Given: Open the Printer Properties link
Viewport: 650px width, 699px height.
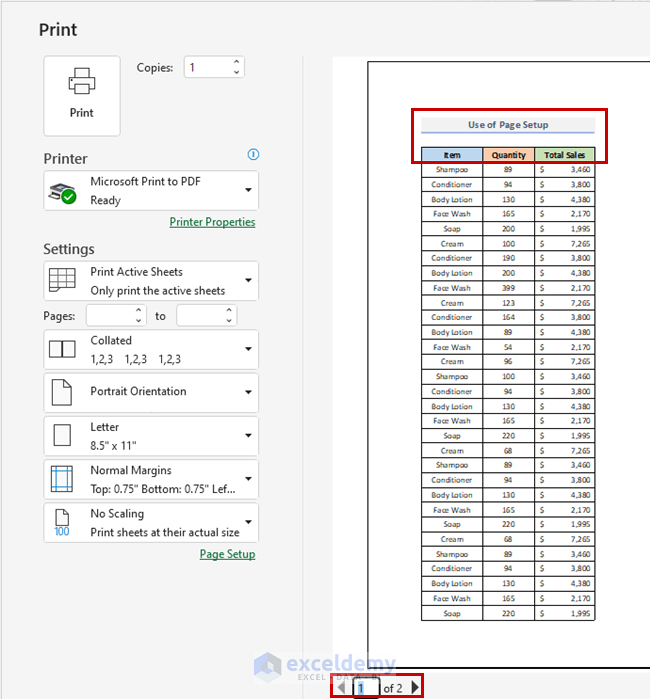Looking at the screenshot, I should coord(212,222).
